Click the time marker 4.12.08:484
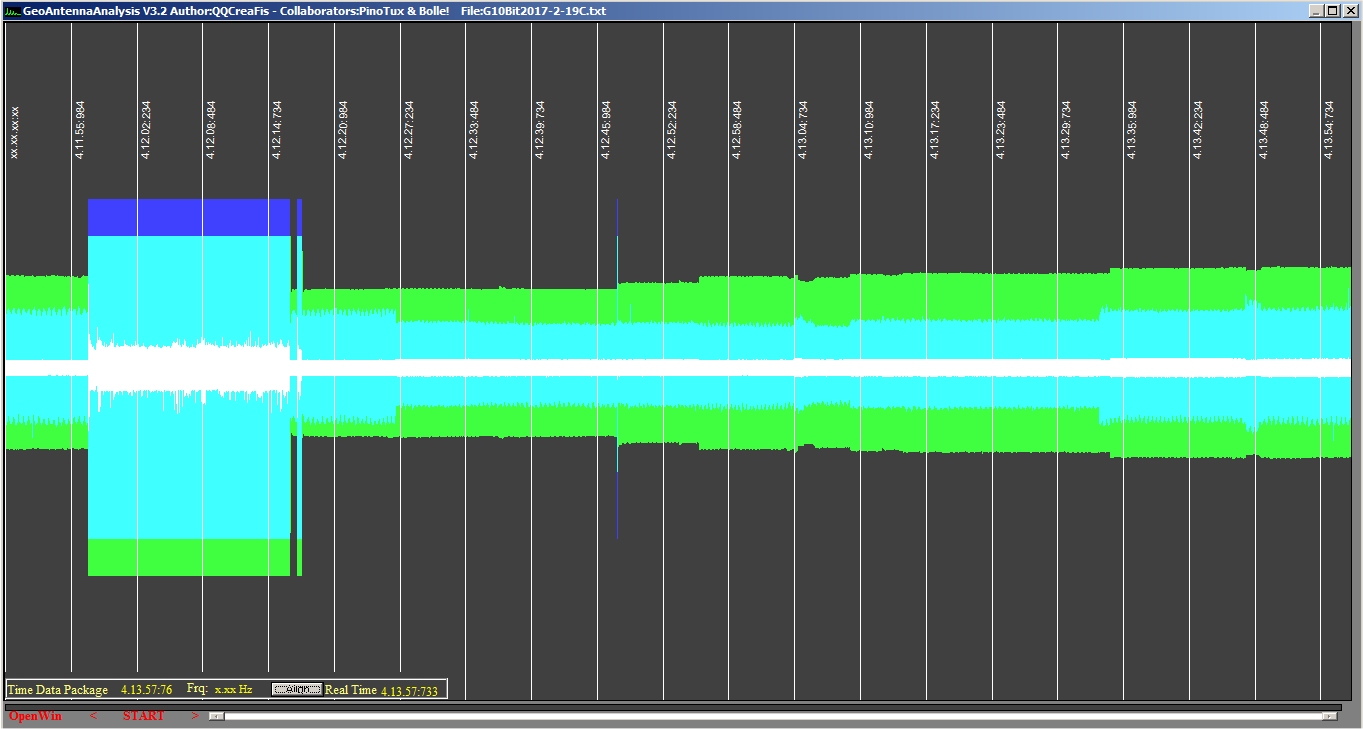This screenshot has height=729, width=1363. point(211,130)
